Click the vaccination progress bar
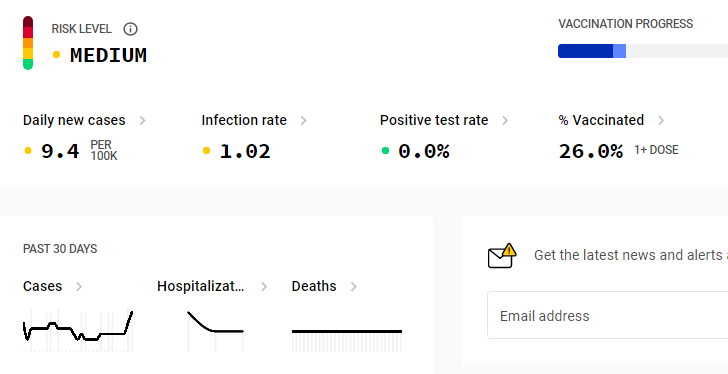The height and width of the screenshot is (374, 728). [643, 51]
